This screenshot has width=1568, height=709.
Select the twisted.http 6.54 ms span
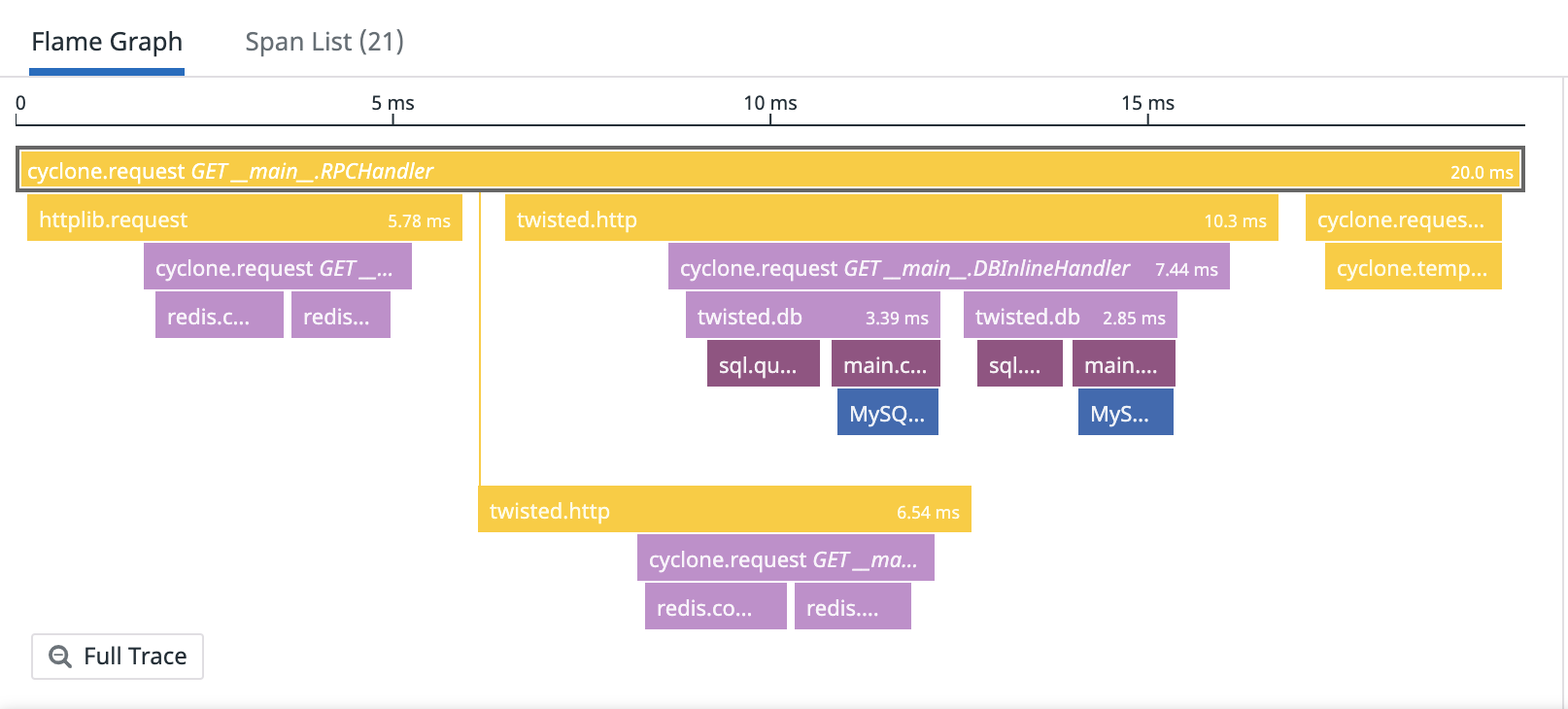tap(725, 509)
